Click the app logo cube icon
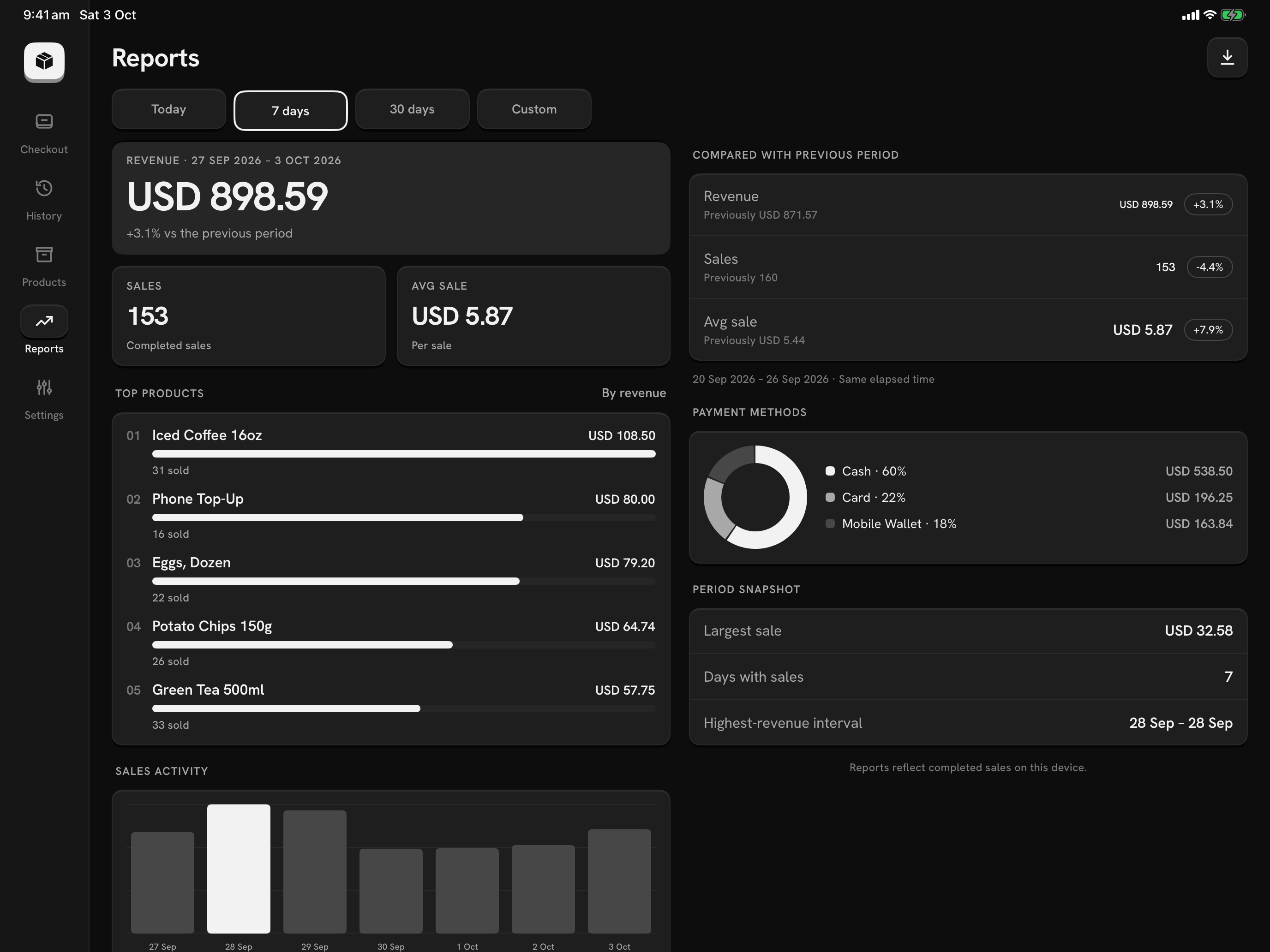Image resolution: width=1270 pixels, height=952 pixels. (x=44, y=61)
